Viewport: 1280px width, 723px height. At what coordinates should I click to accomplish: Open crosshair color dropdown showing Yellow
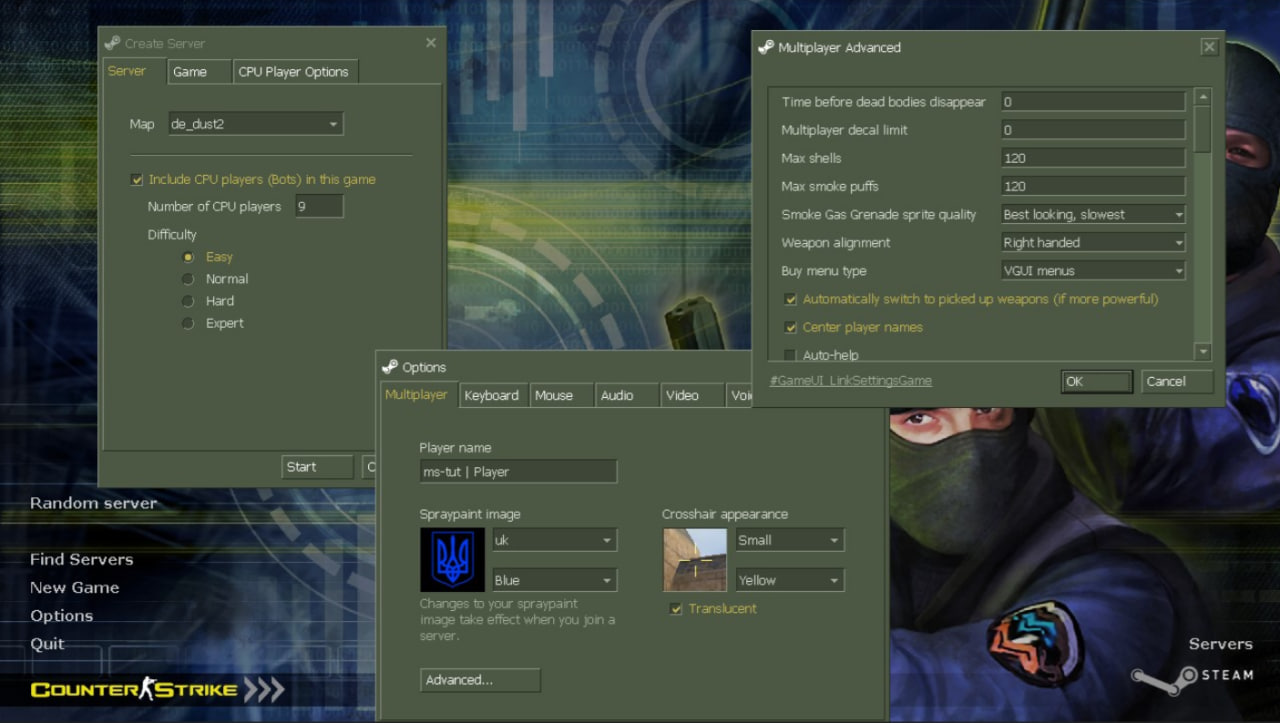(x=789, y=580)
